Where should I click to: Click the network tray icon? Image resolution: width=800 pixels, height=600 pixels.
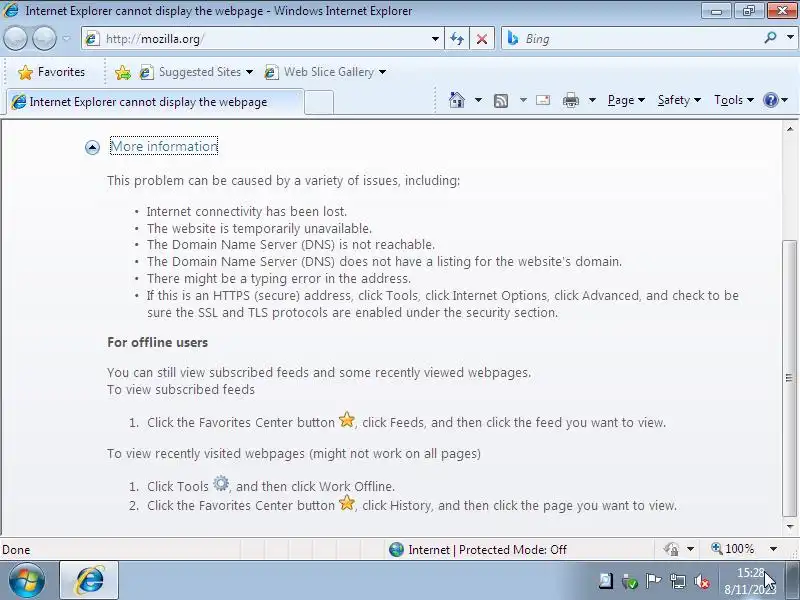click(x=678, y=581)
